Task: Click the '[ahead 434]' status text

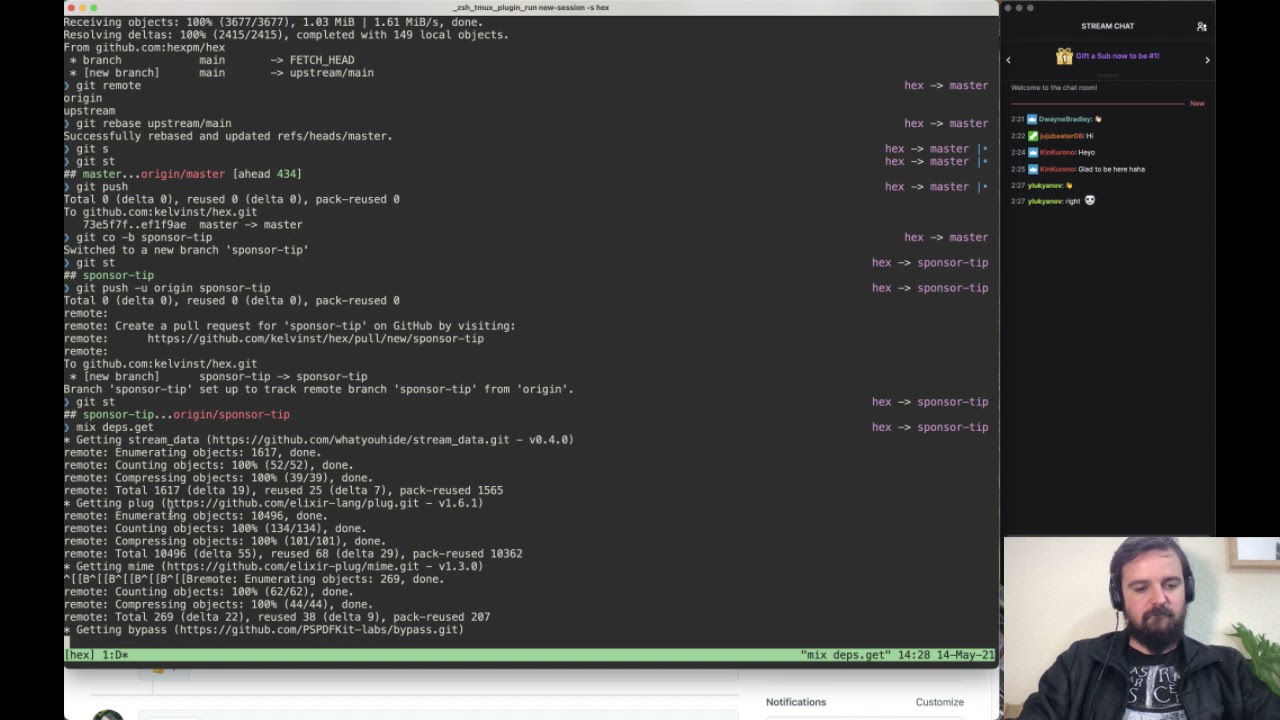Action: coord(267,174)
